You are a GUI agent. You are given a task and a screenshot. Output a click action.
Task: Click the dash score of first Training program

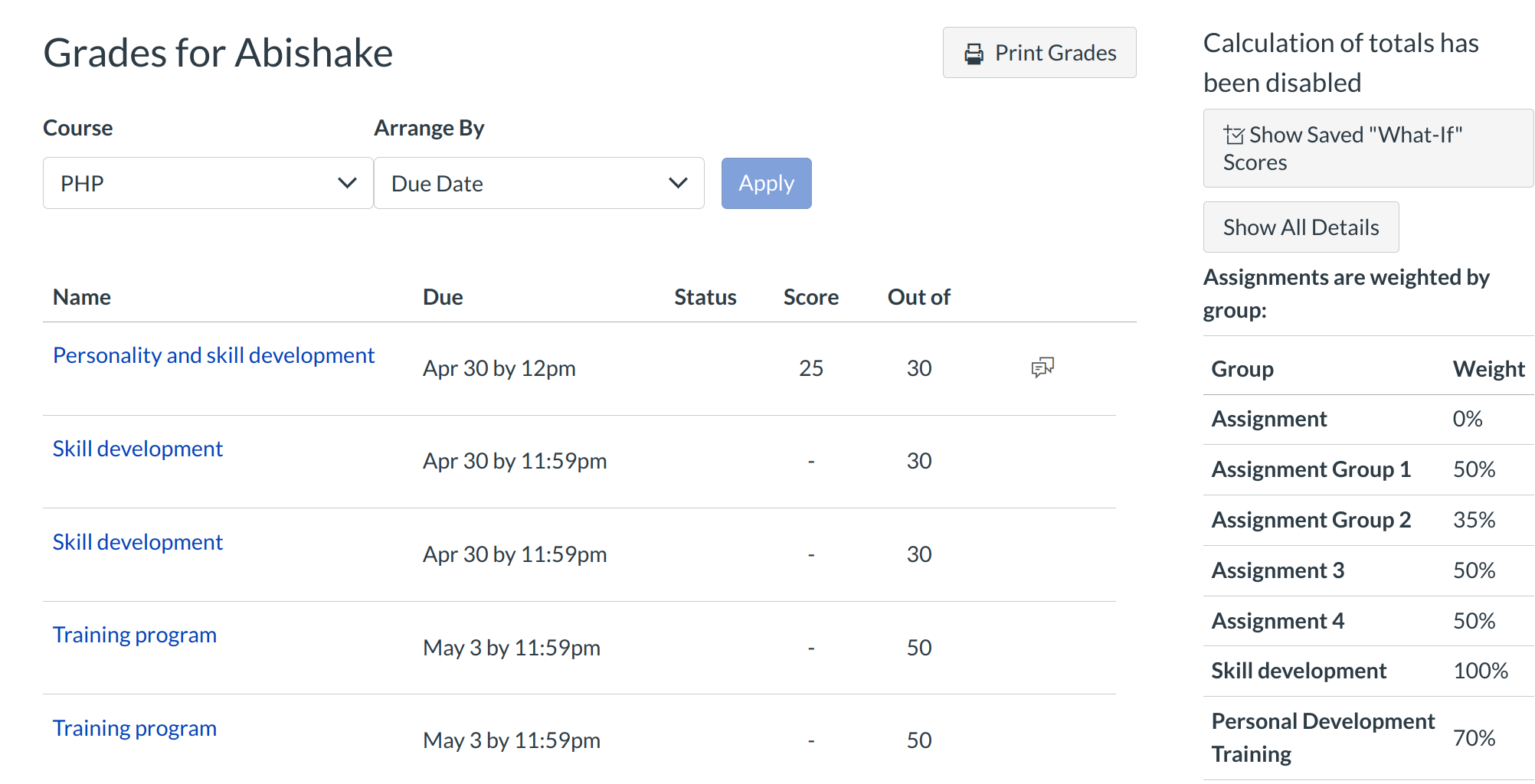810,648
